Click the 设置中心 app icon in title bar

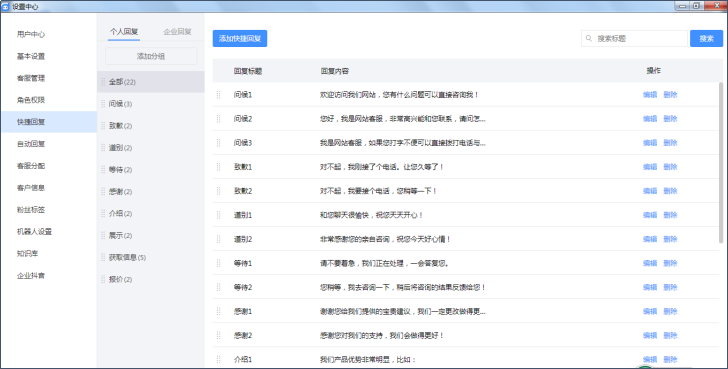(5, 6)
